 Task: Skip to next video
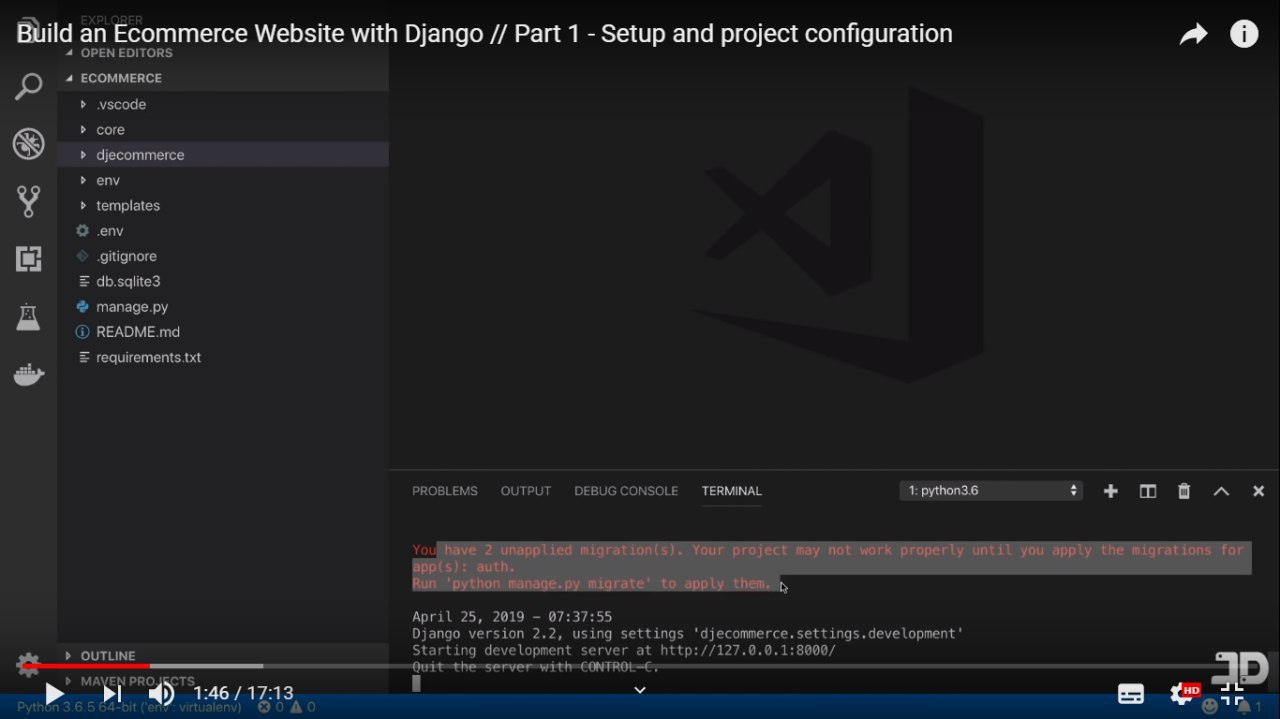(112, 693)
